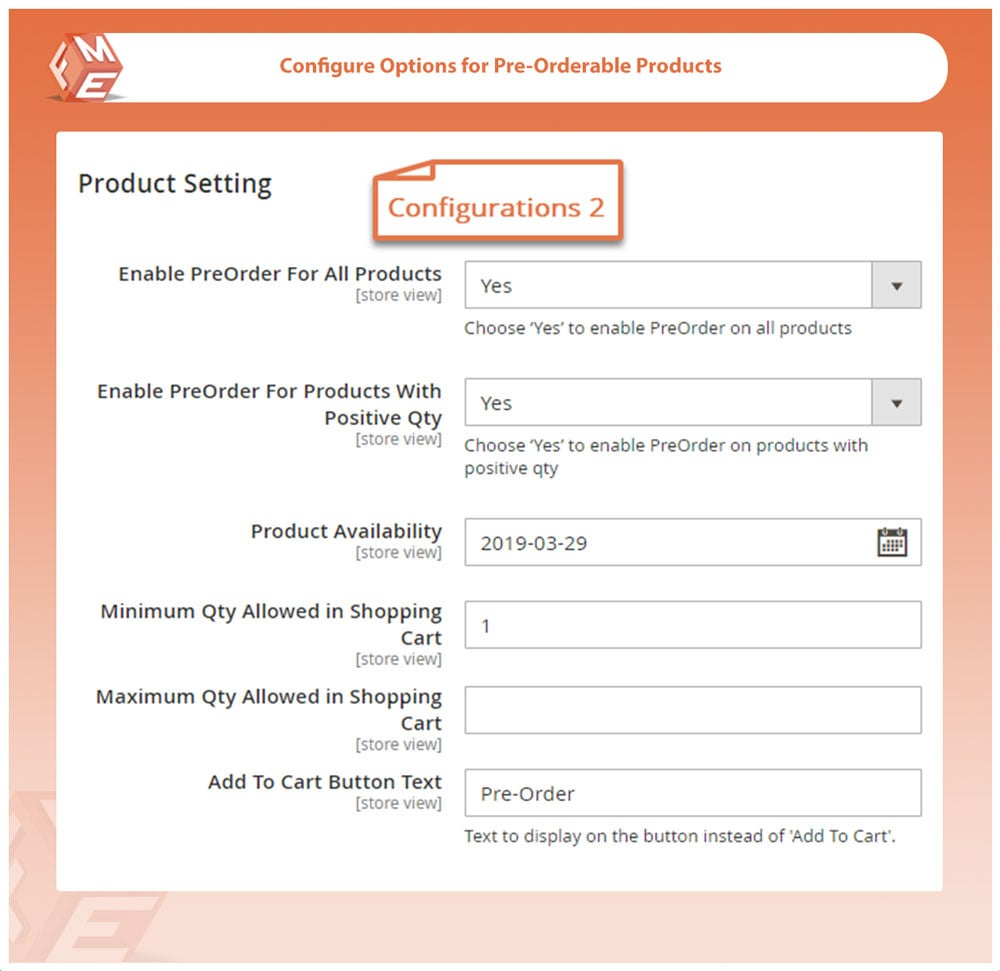Click the Add To Cart Button Text field
The image size is (1000, 971).
(692, 794)
